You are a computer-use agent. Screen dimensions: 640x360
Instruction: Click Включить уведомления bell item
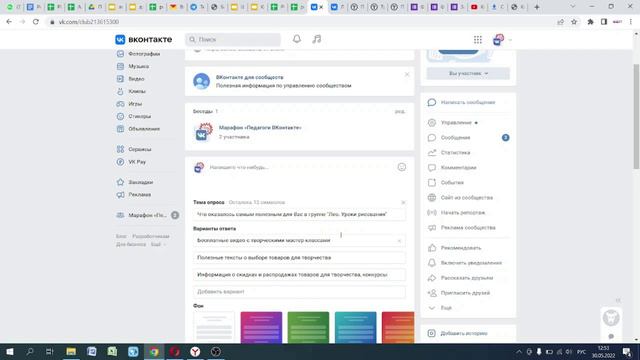(471, 263)
